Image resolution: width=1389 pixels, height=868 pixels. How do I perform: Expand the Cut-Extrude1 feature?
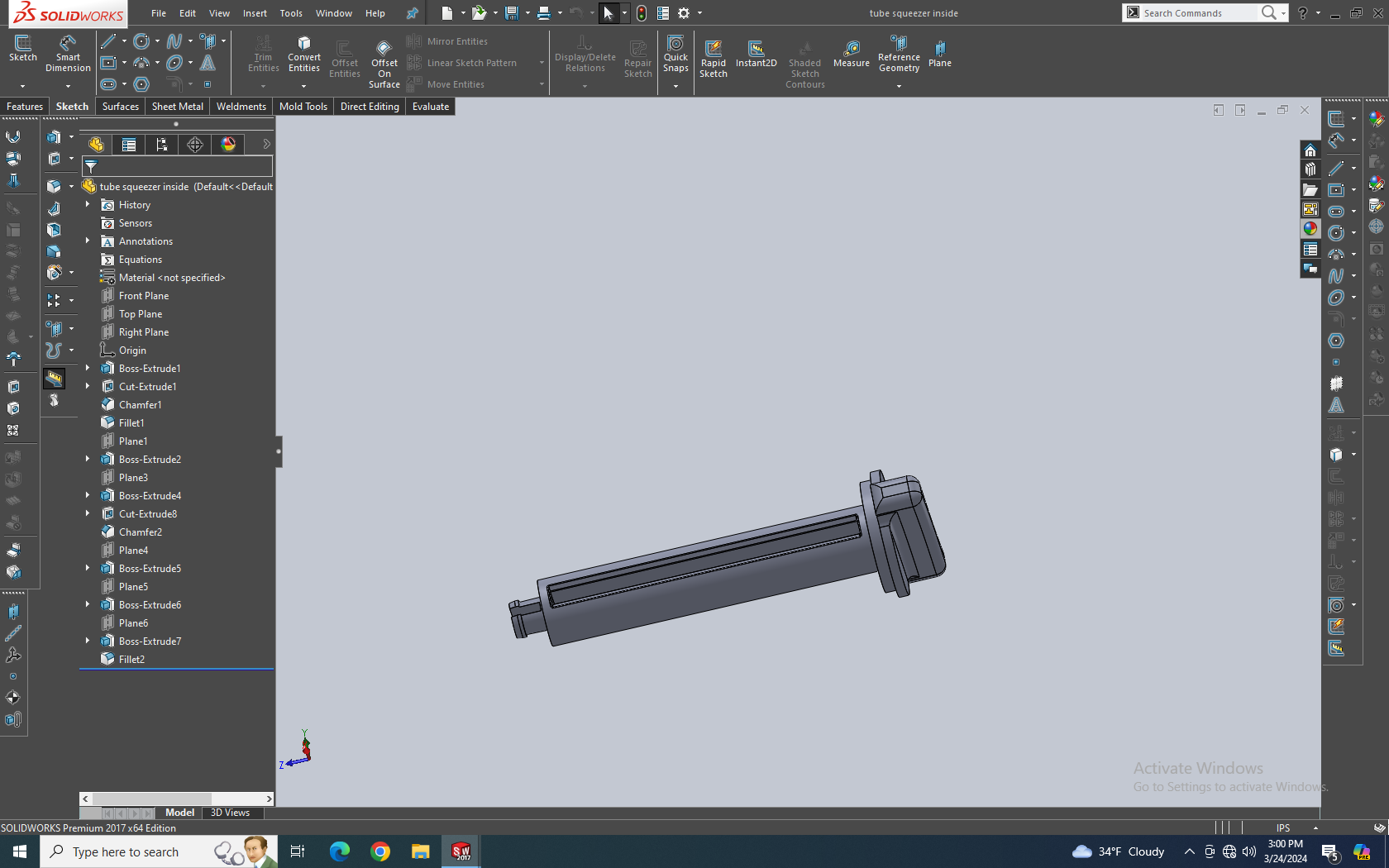[x=88, y=386]
